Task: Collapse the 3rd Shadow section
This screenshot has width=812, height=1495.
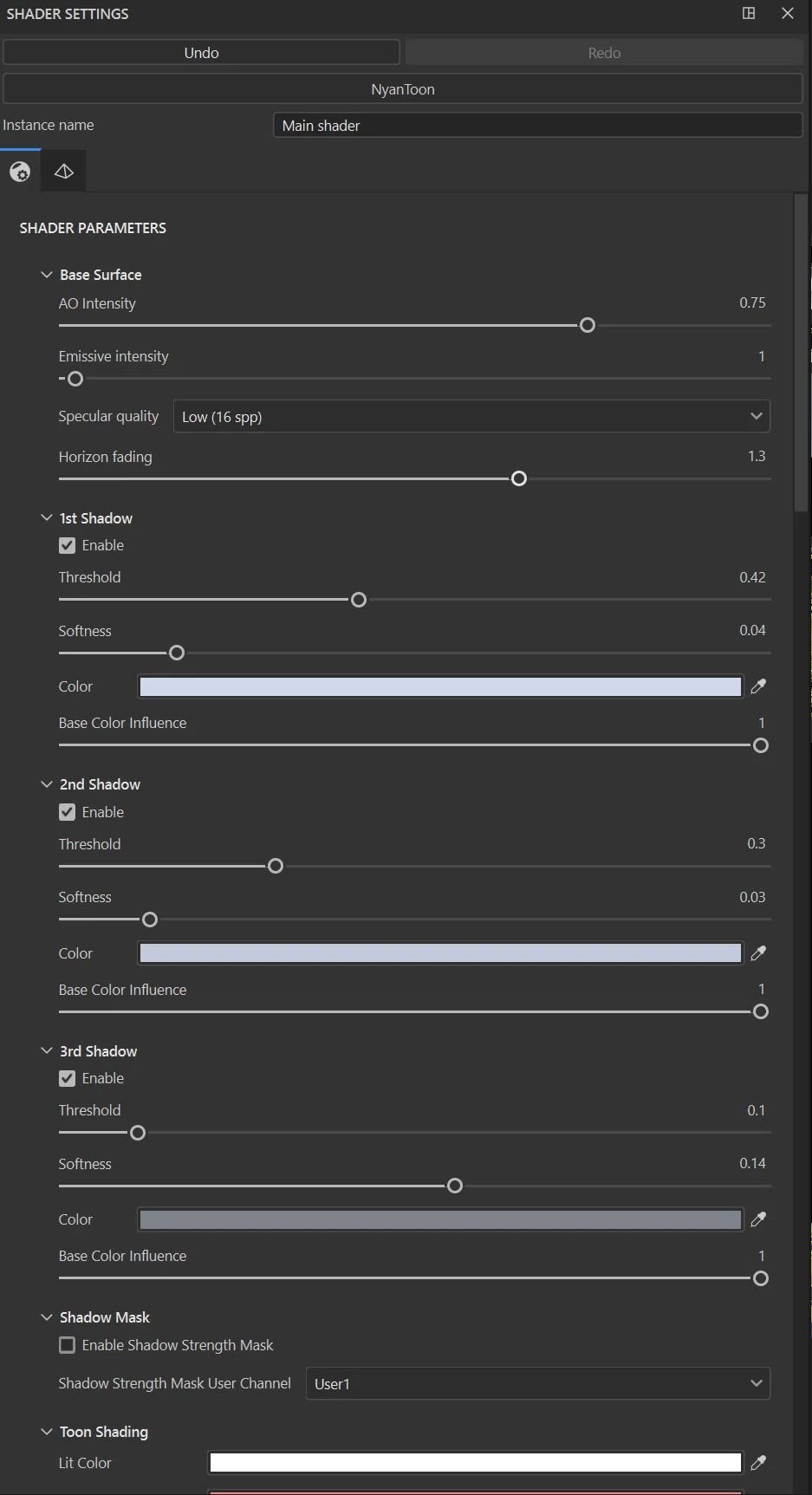Action: 47,1051
